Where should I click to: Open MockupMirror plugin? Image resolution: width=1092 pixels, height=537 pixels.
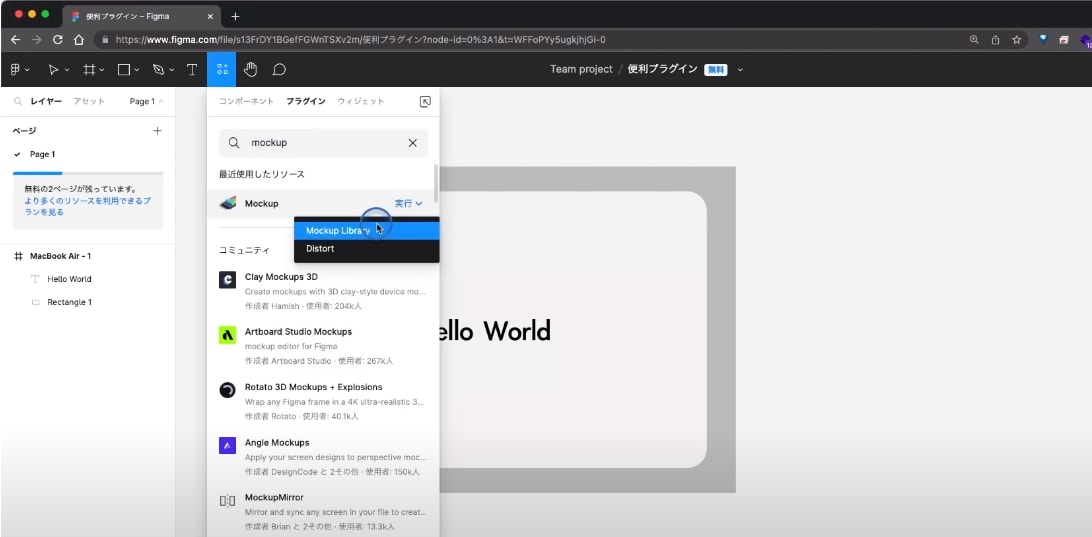pos(323,512)
